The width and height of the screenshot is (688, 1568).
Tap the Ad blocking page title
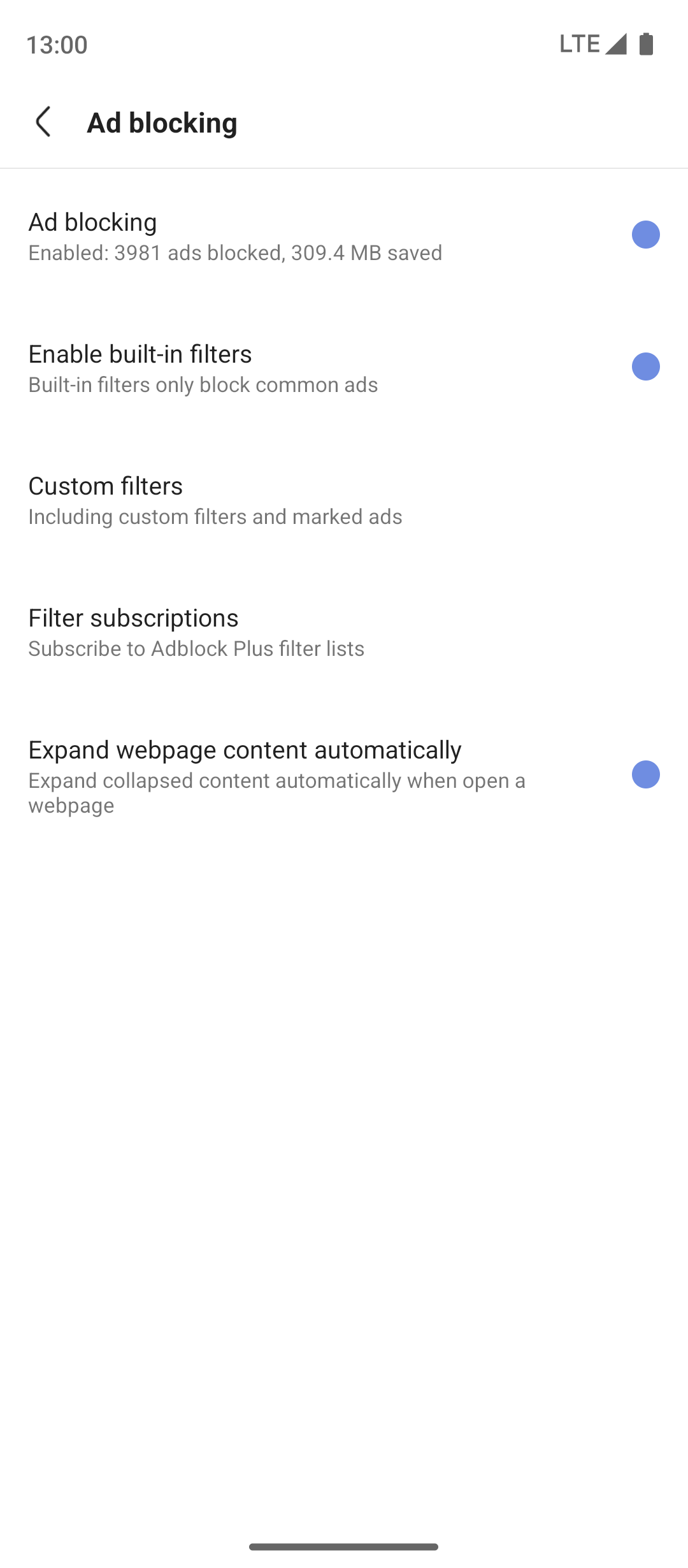pyautogui.click(x=162, y=122)
